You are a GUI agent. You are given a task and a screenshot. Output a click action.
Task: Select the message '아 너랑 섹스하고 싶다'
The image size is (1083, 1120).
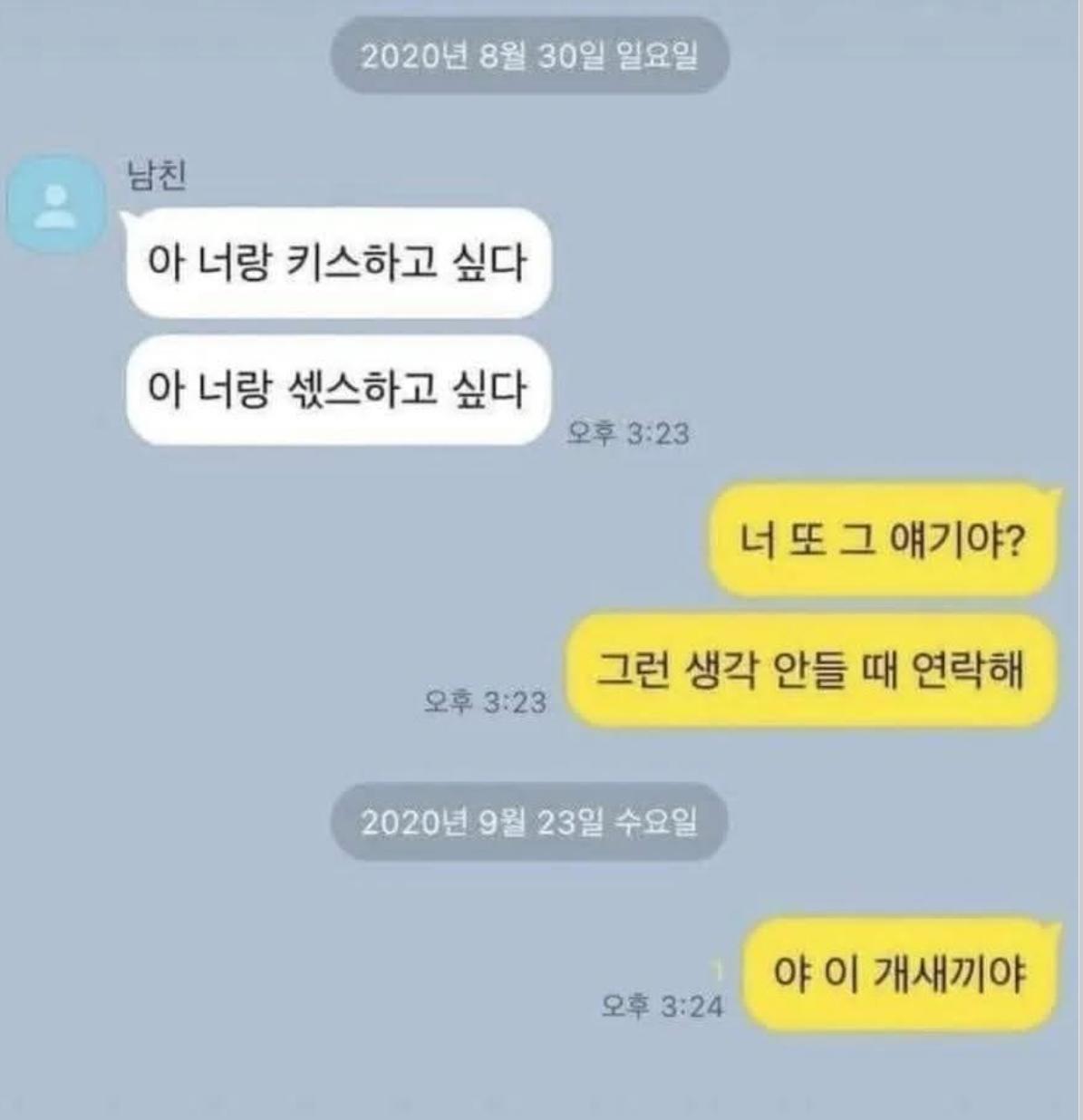[x=337, y=390]
